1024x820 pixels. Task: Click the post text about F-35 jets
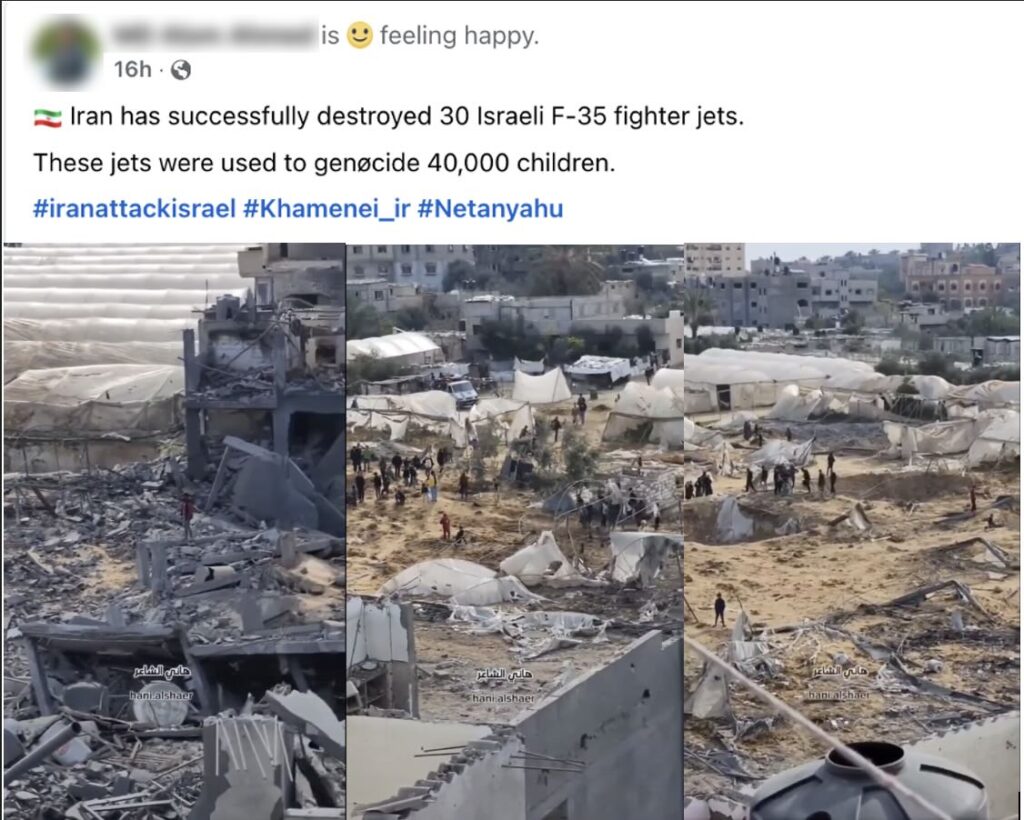pos(406,117)
